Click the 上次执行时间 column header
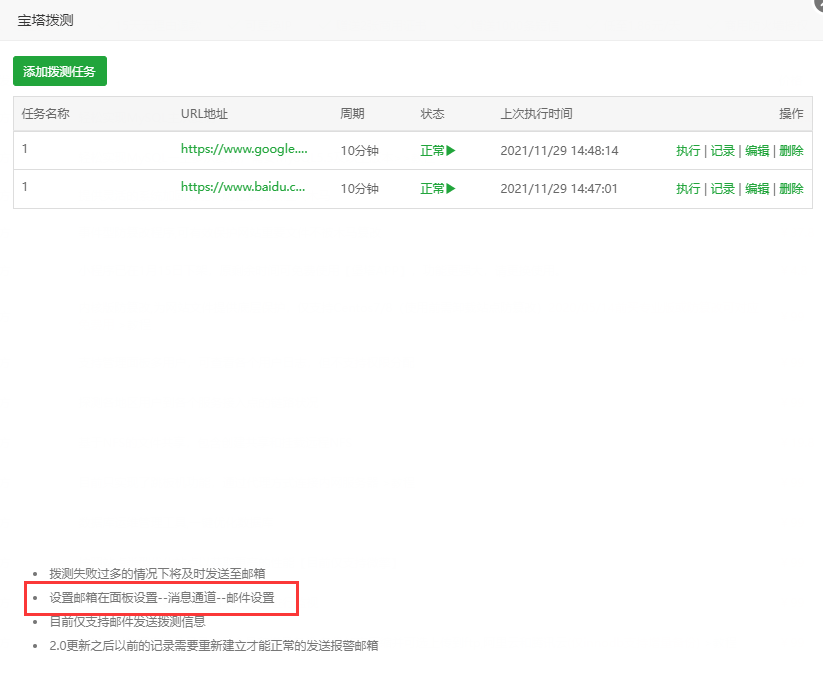The width and height of the screenshot is (823, 679). tap(536, 114)
